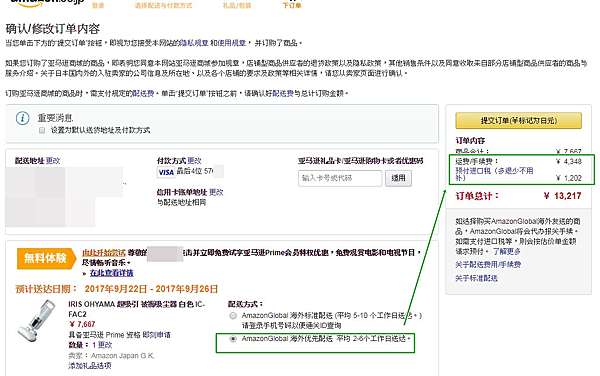Click the product price ¥ 7,667
Screen dimensions: 600x376
point(82,324)
